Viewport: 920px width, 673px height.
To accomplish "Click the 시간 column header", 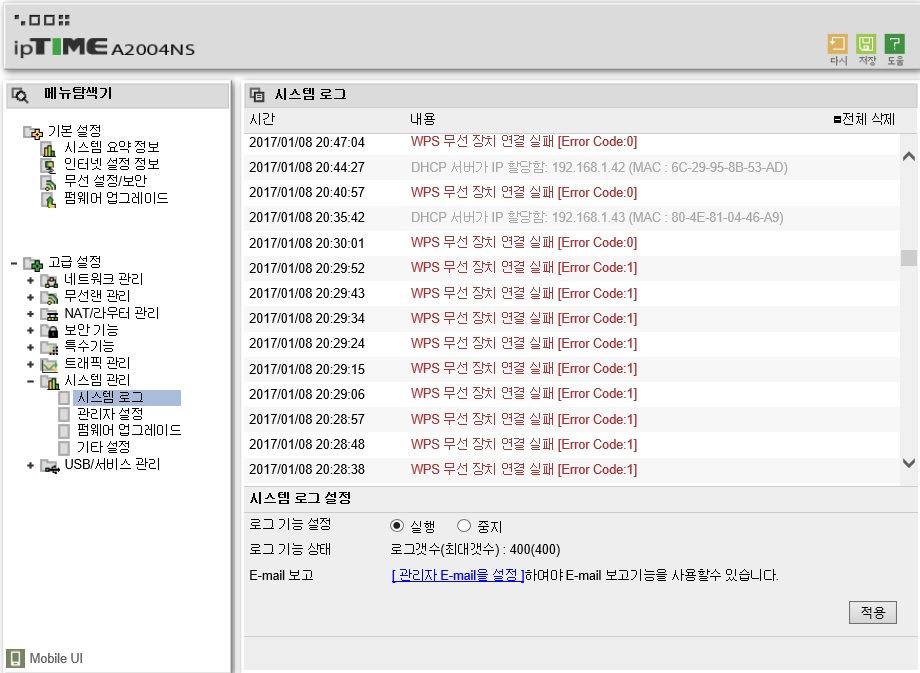I will (x=262, y=119).
